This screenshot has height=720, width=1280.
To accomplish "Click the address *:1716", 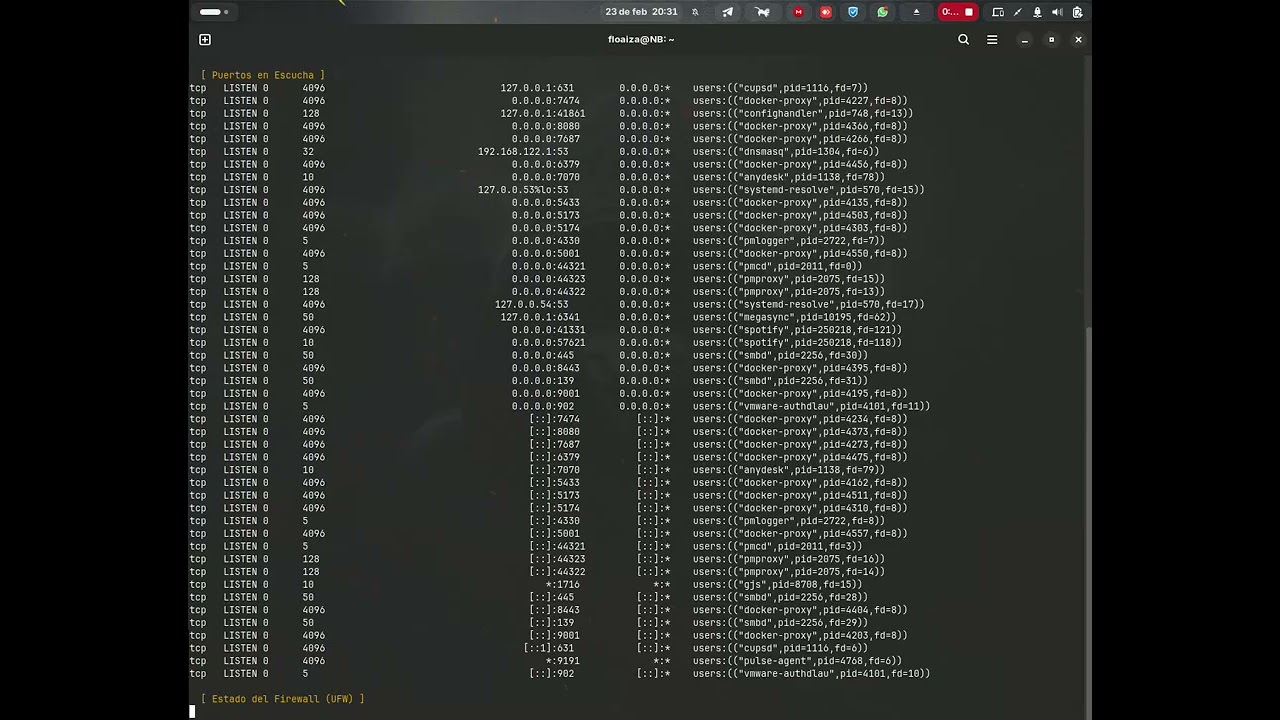I will coord(563,585).
